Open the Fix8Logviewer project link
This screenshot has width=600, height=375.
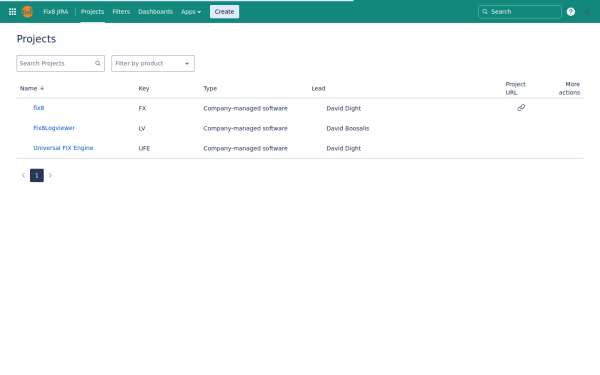[x=54, y=128]
